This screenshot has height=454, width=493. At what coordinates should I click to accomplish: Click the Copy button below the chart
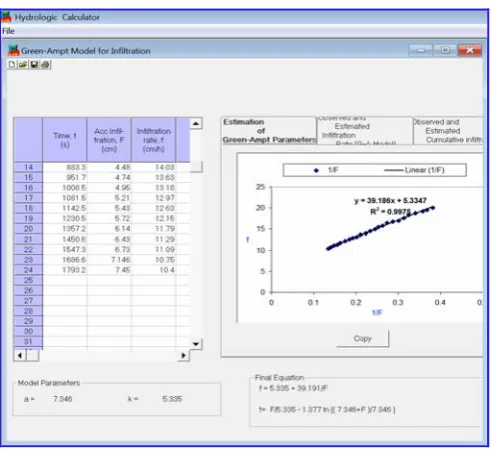[x=362, y=339]
